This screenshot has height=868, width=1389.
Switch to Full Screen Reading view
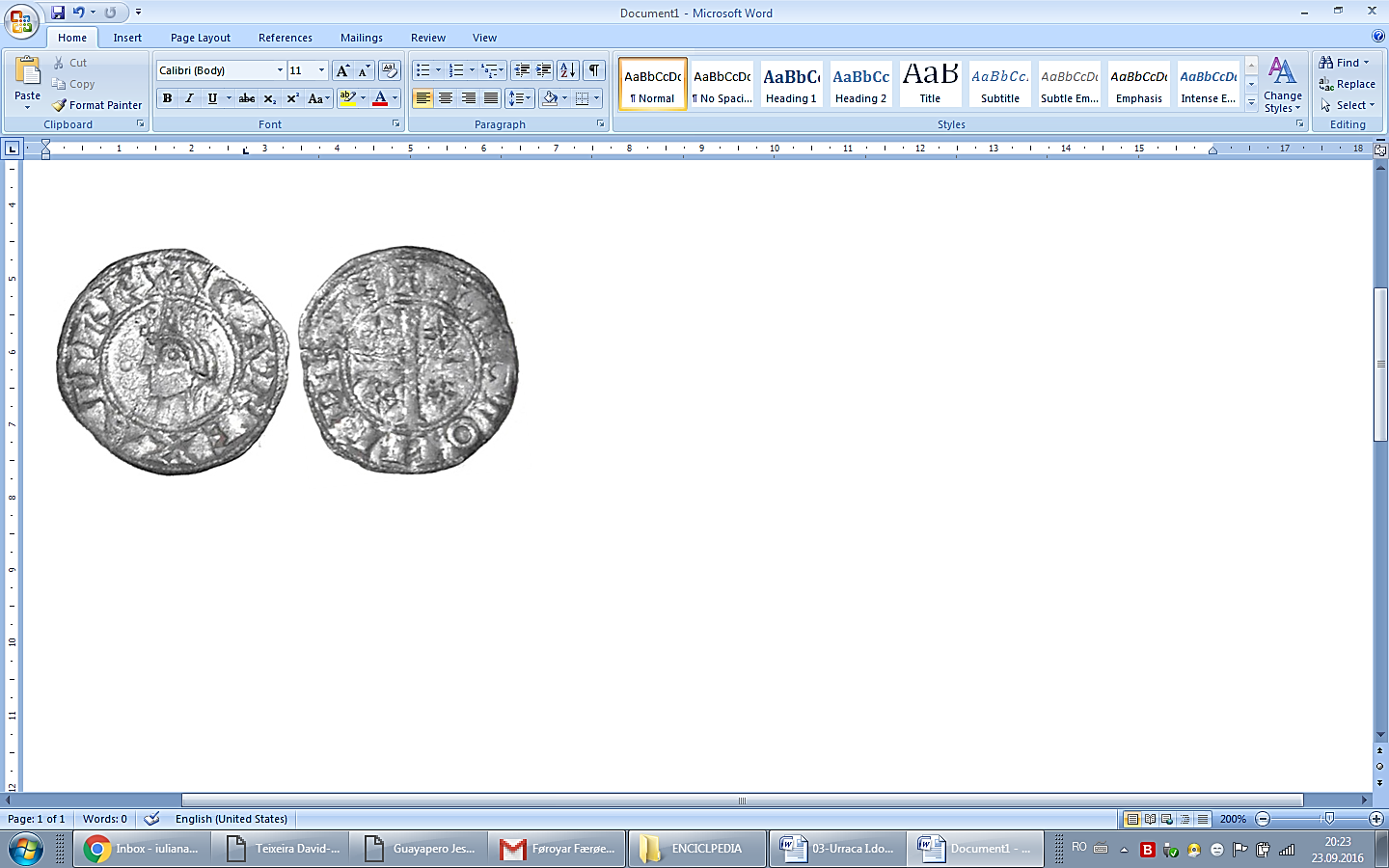[1150, 819]
